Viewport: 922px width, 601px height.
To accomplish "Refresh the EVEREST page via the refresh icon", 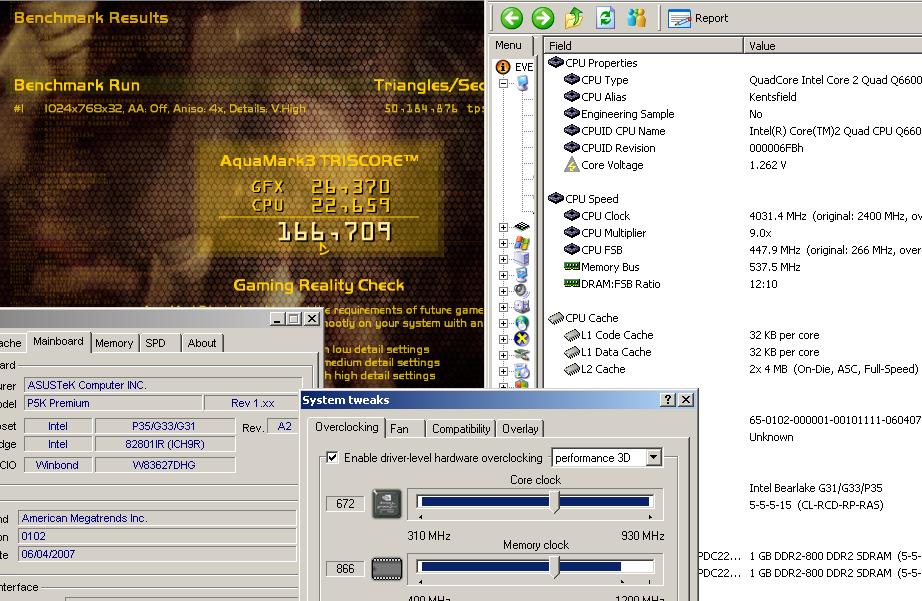I will pos(605,18).
